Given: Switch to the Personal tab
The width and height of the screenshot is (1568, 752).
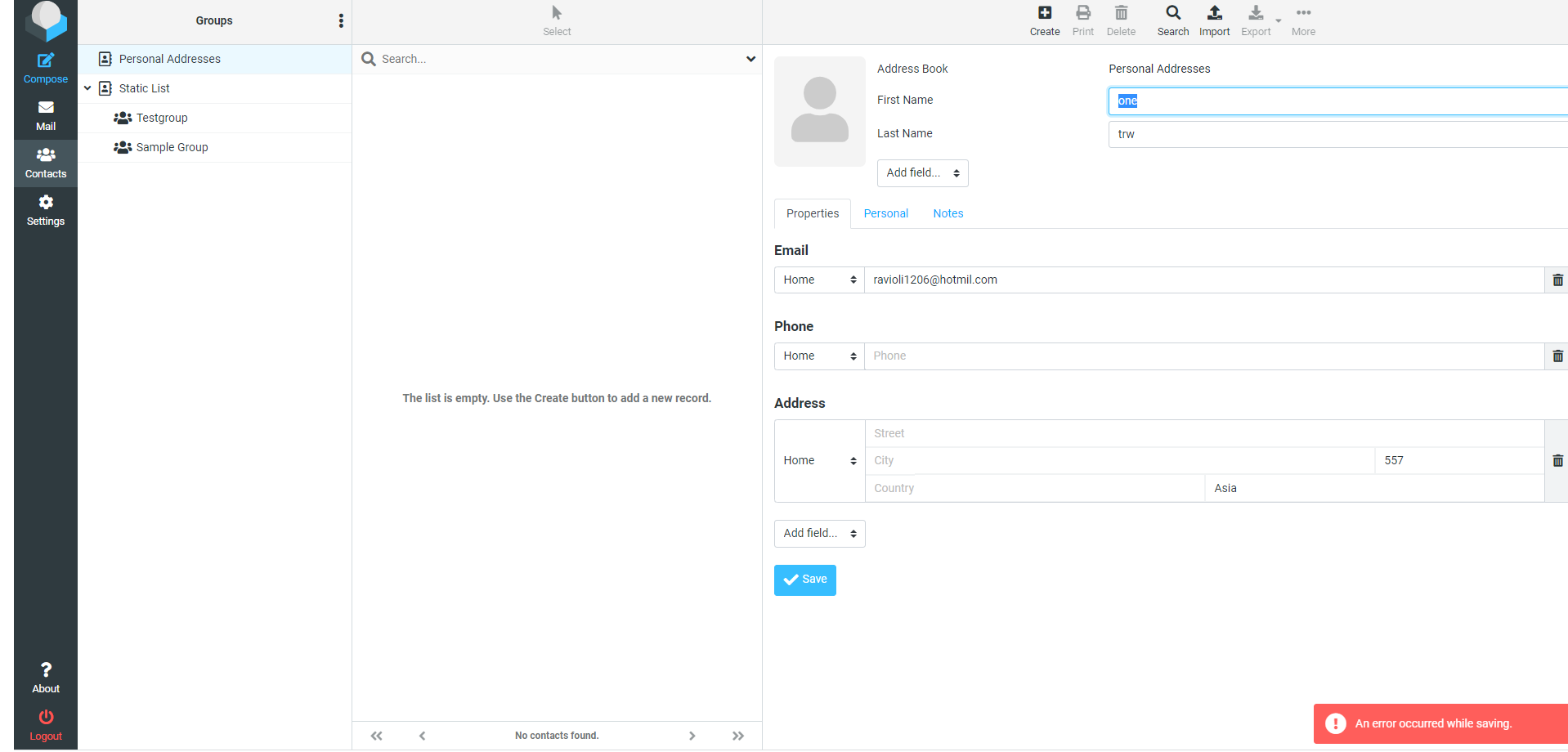Looking at the screenshot, I should (885, 213).
